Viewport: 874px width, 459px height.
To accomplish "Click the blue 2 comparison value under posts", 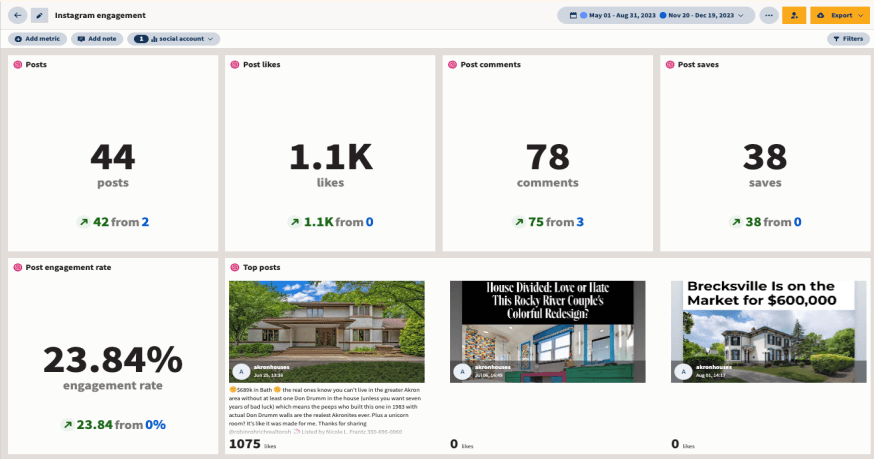I will click(x=145, y=222).
